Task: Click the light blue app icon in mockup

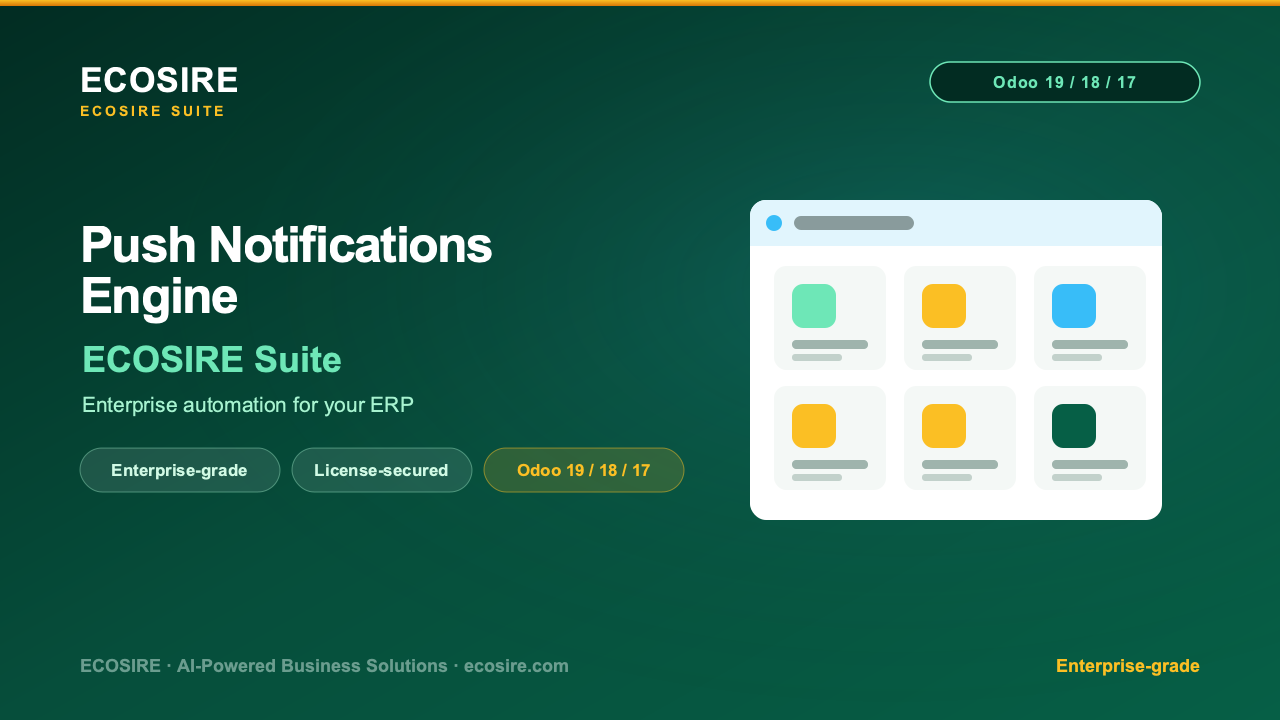Action: [x=1074, y=306]
